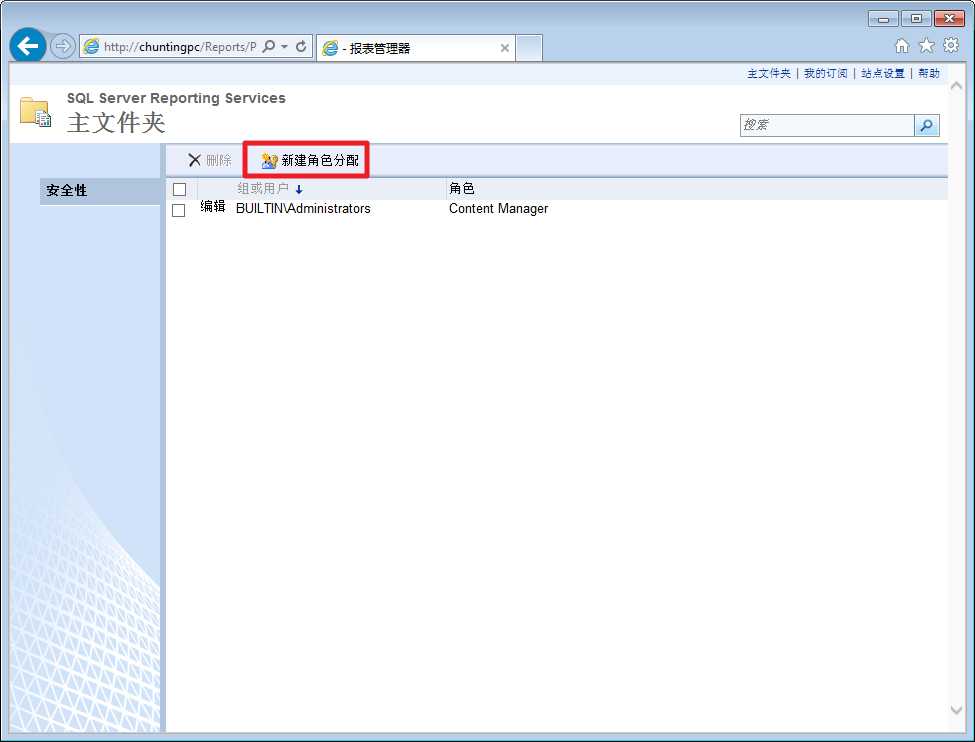Click the browser forward arrow button
The width and height of the screenshot is (975, 742).
click(x=62, y=46)
